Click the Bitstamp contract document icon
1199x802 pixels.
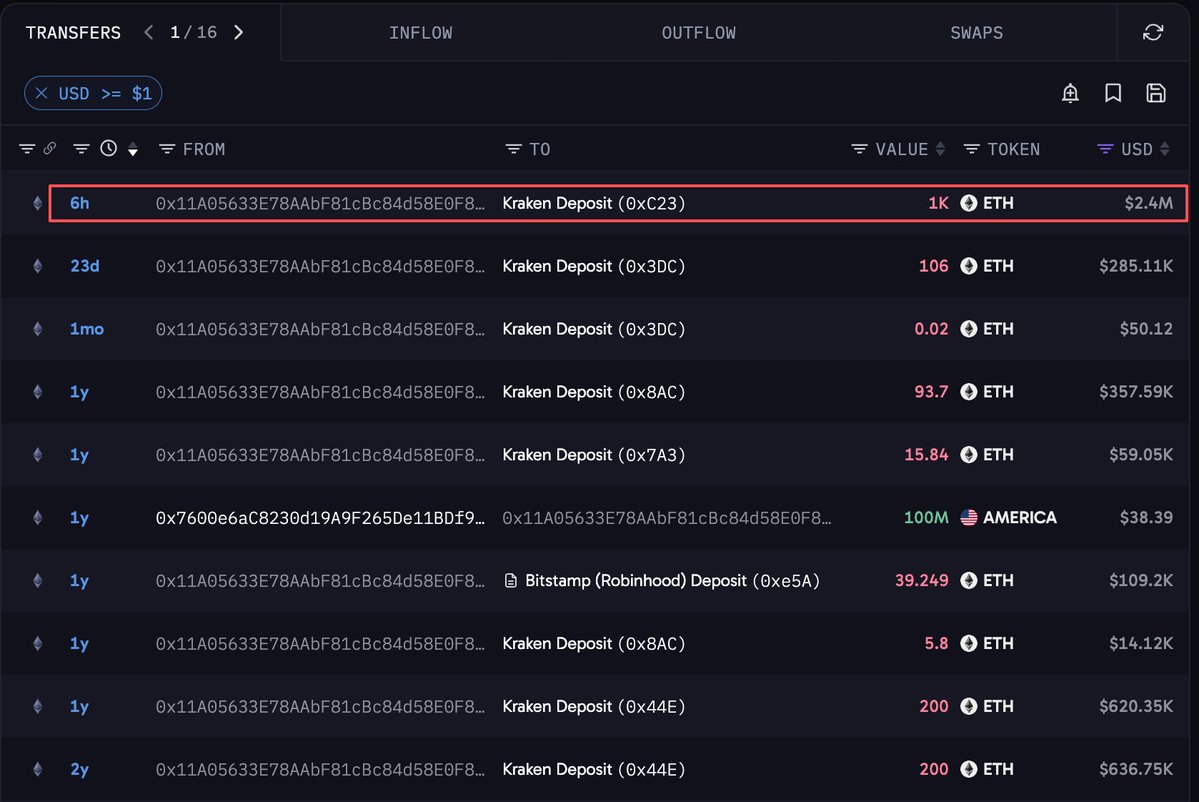click(511, 581)
